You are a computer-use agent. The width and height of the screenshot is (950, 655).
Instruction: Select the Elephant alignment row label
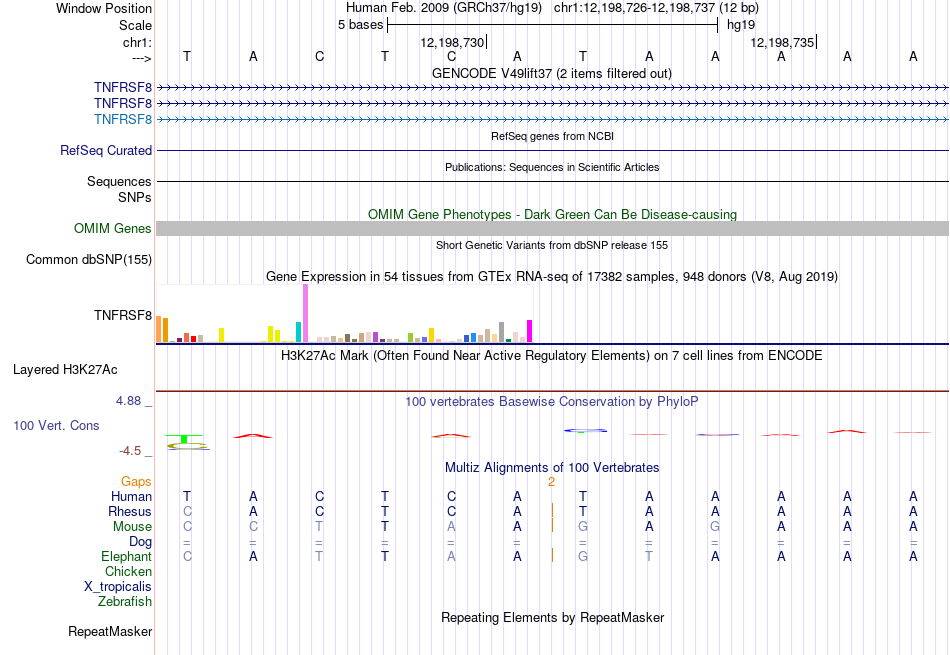coord(127,556)
